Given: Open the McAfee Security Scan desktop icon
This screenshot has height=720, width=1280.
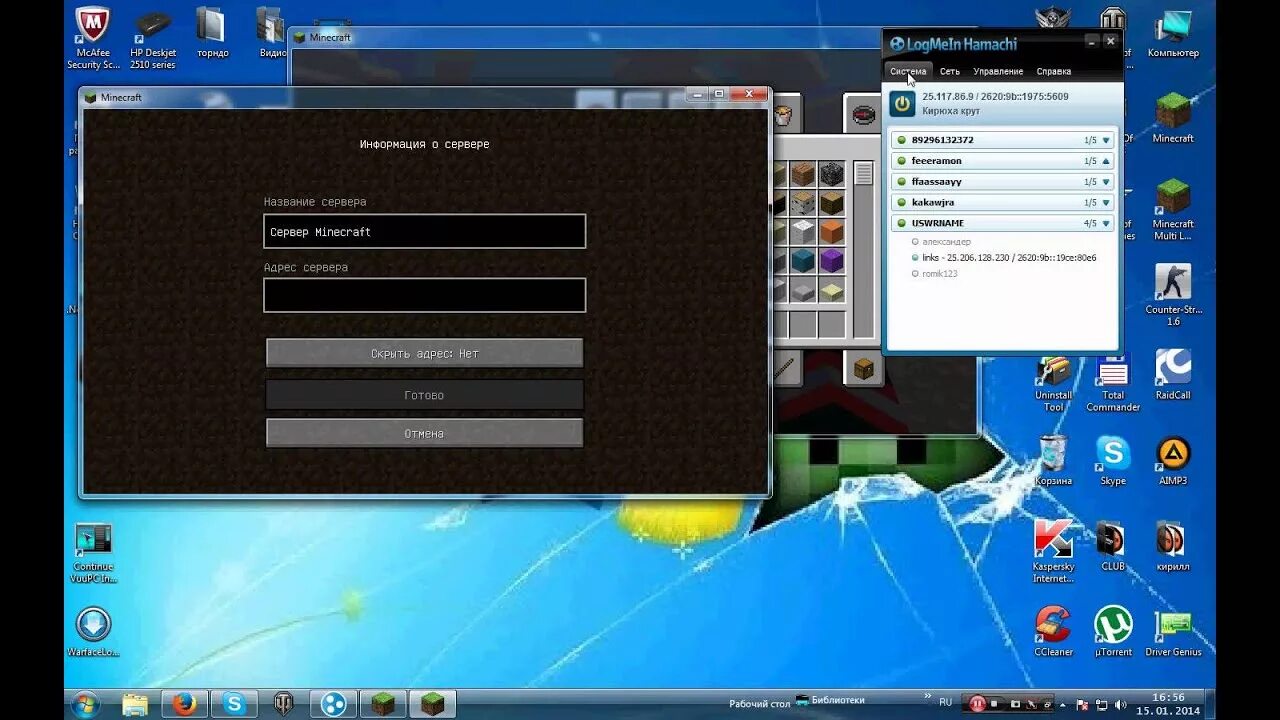Looking at the screenshot, I should pos(93,39).
